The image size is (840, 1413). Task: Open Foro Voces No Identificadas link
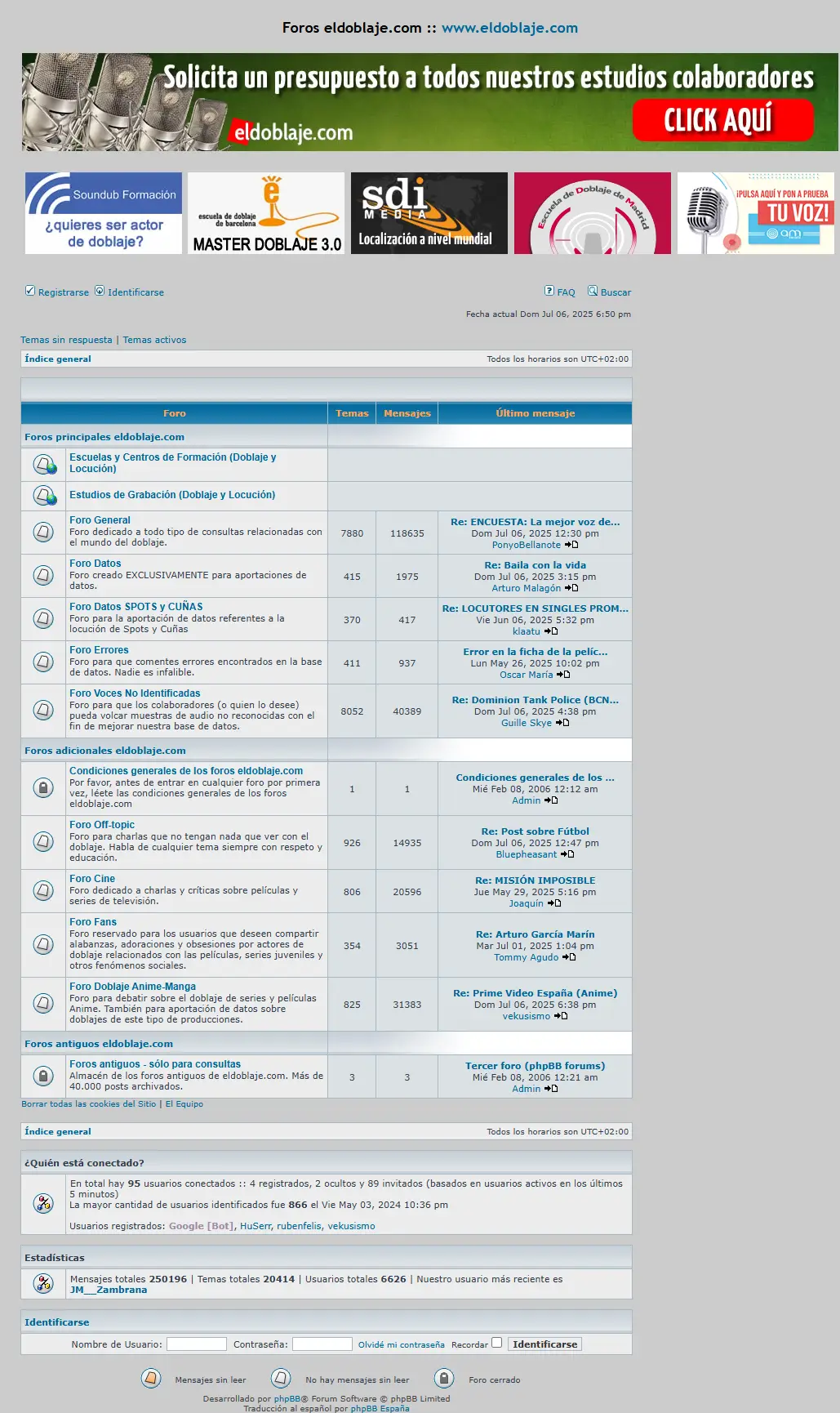135,693
